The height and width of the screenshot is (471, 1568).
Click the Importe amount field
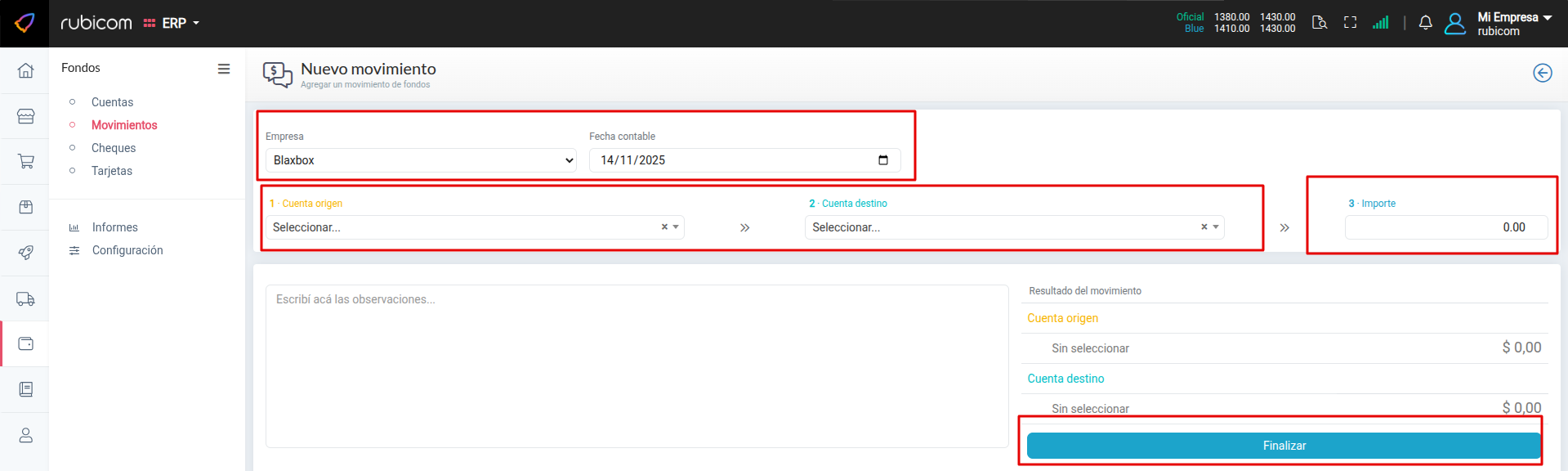[1445, 227]
